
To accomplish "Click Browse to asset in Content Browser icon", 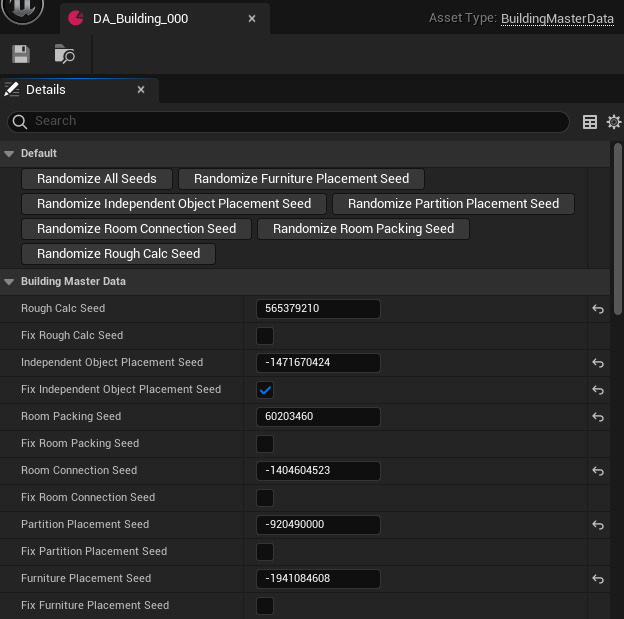I will coord(64,54).
